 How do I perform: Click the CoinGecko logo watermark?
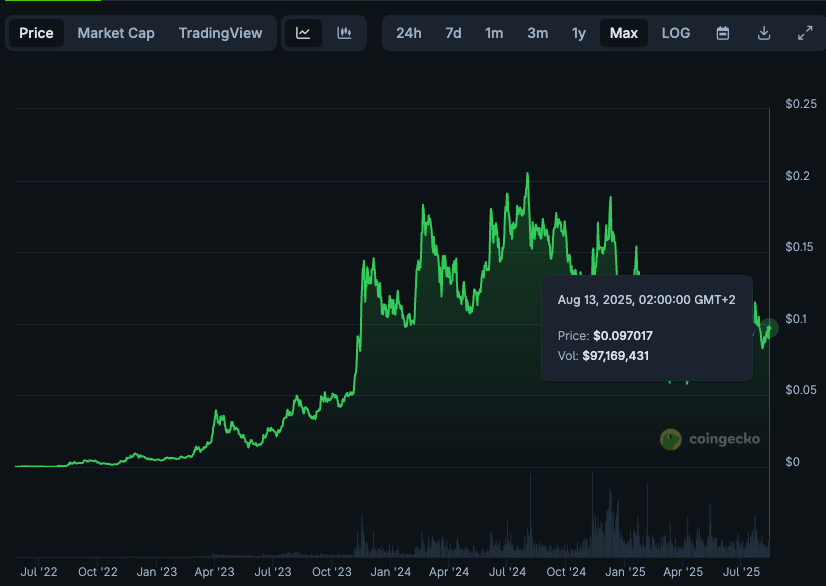pyautogui.click(x=710, y=439)
